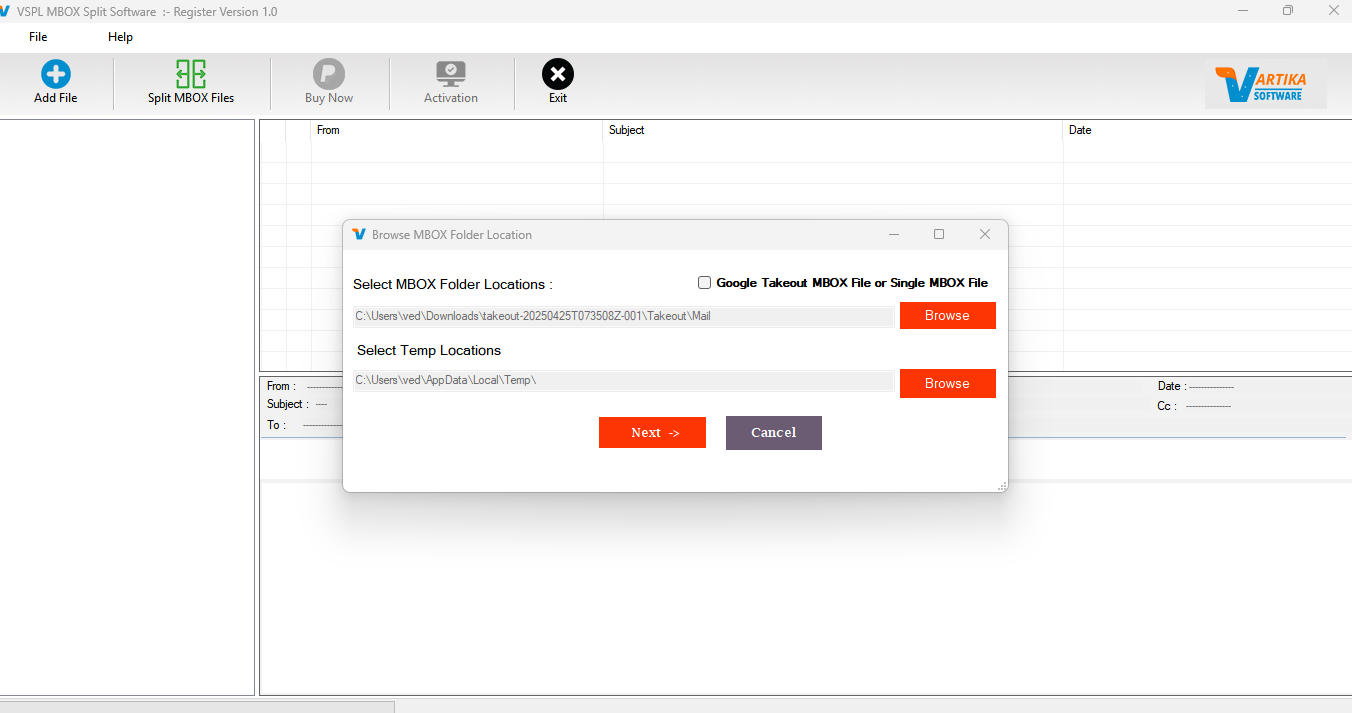The image size is (1352, 713).
Task: Minimize the main VSPL MBOX Split window
Action: pyautogui.click(x=1242, y=11)
